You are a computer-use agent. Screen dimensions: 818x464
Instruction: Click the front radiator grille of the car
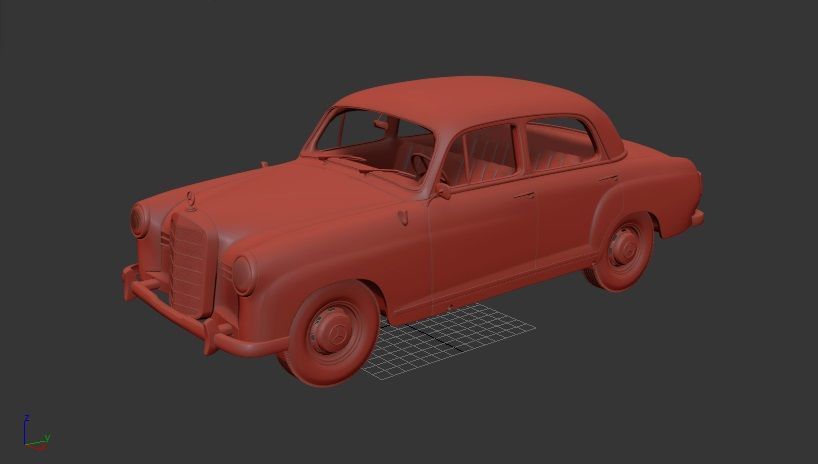click(x=190, y=265)
